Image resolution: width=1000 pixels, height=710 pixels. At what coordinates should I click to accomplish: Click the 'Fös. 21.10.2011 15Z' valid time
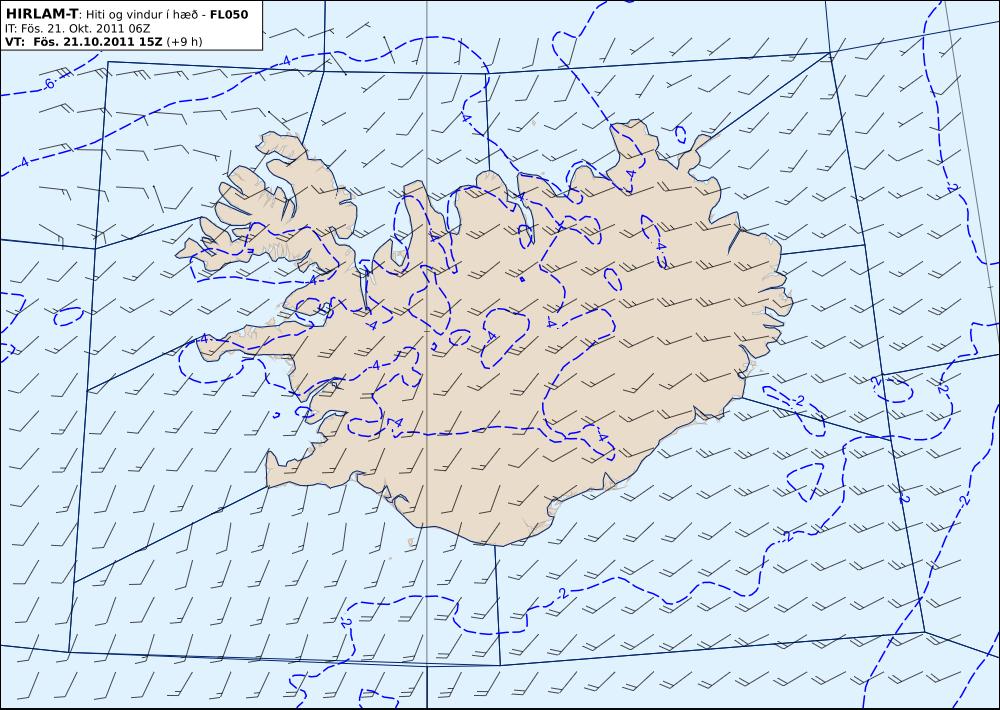point(98,41)
